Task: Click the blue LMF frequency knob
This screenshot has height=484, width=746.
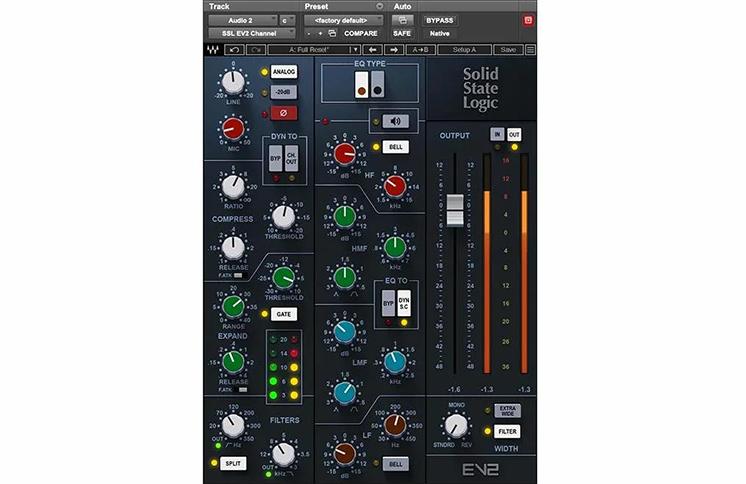Action: (x=395, y=362)
